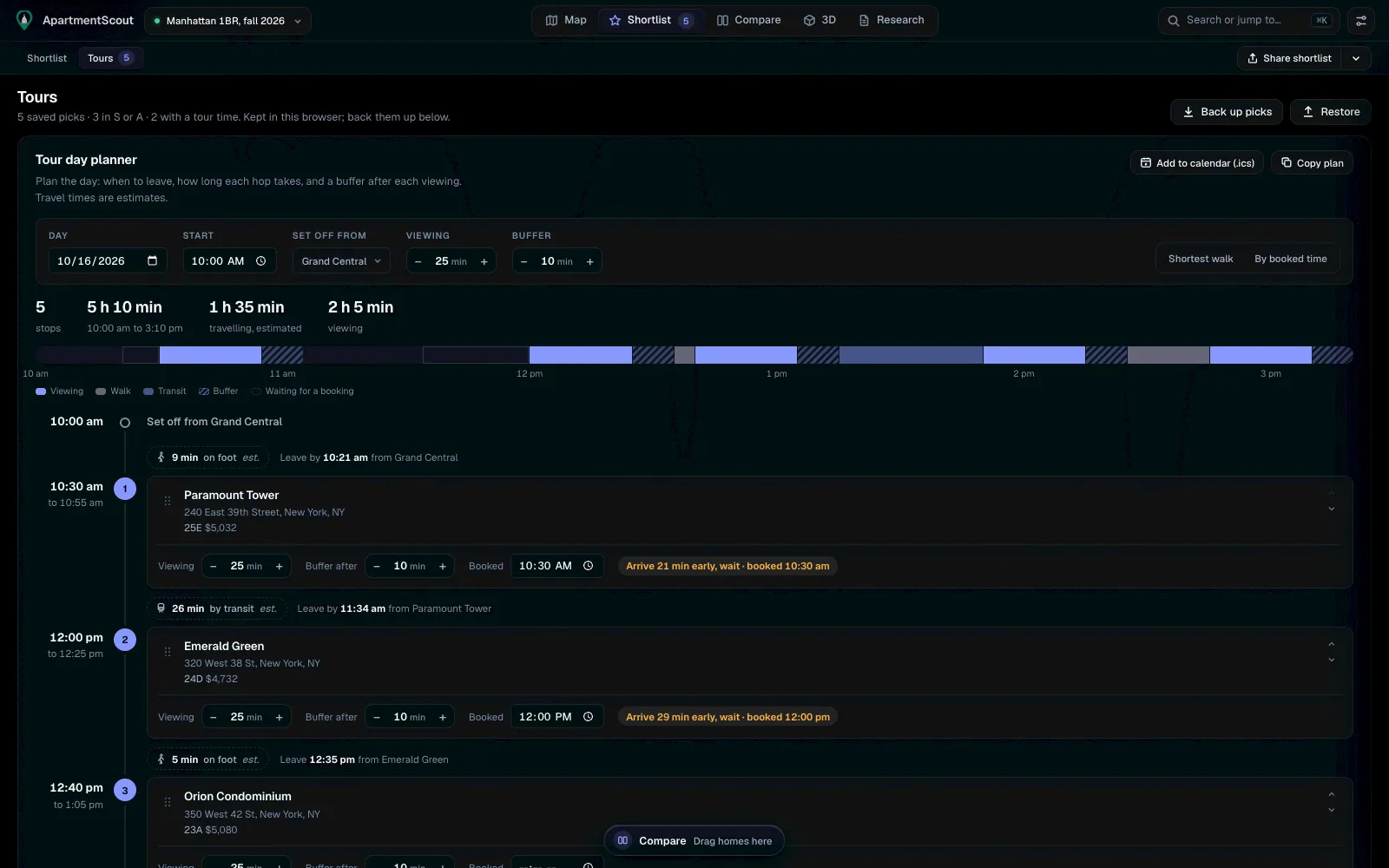Increase the default Buffer minutes in planner settings
Image resolution: width=1389 pixels, height=868 pixels.
pyautogui.click(x=590, y=261)
